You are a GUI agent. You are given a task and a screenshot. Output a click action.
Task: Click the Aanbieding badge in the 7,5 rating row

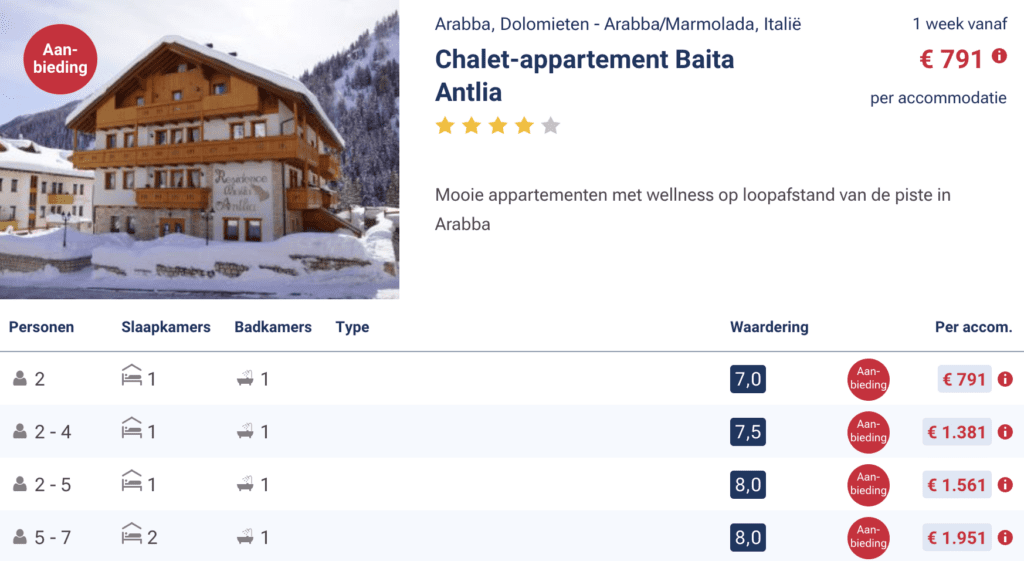coord(868,432)
